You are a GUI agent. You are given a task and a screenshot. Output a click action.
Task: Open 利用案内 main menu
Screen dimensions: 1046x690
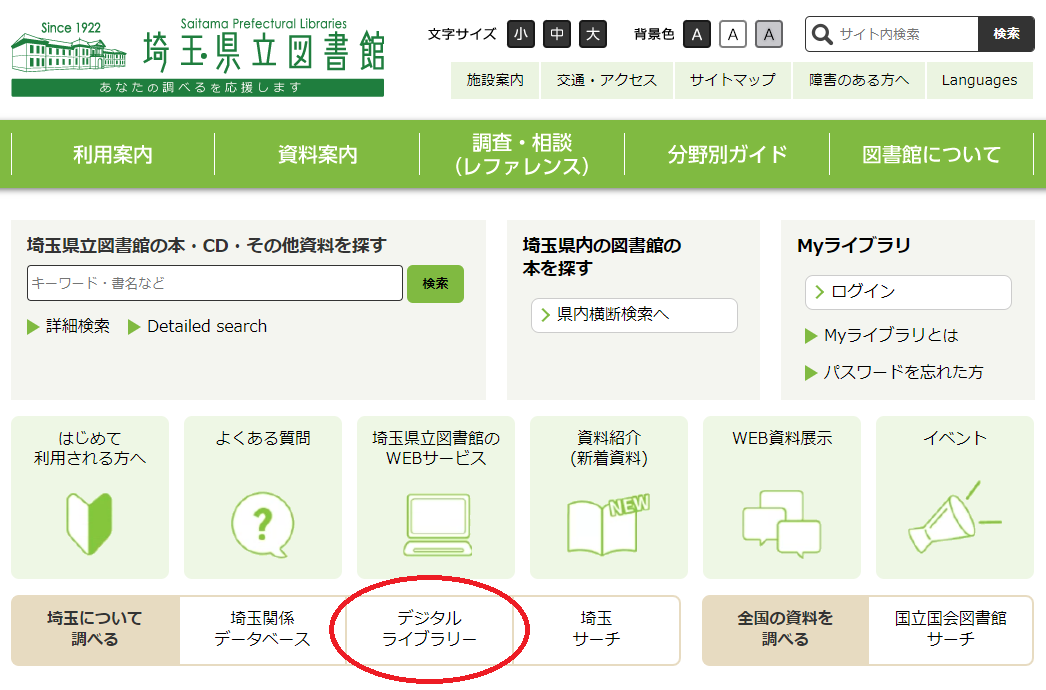point(113,154)
